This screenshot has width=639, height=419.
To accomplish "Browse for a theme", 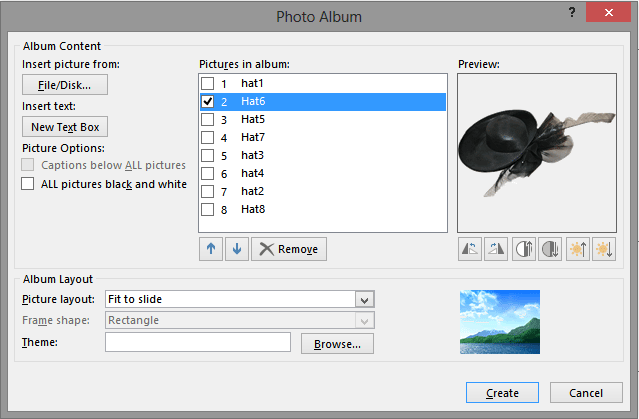I will pyautogui.click(x=337, y=344).
